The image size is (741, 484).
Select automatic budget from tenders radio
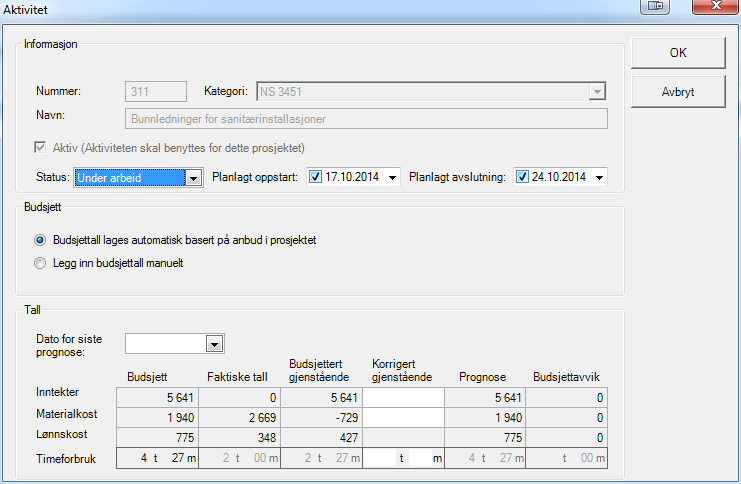[x=40, y=240]
